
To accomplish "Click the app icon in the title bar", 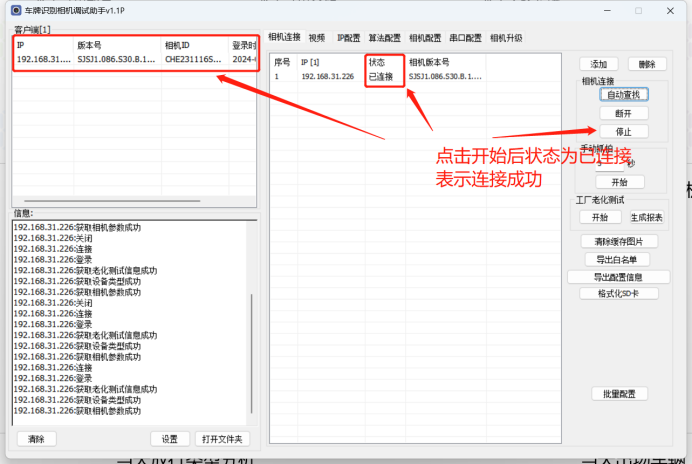I will click(16, 10).
